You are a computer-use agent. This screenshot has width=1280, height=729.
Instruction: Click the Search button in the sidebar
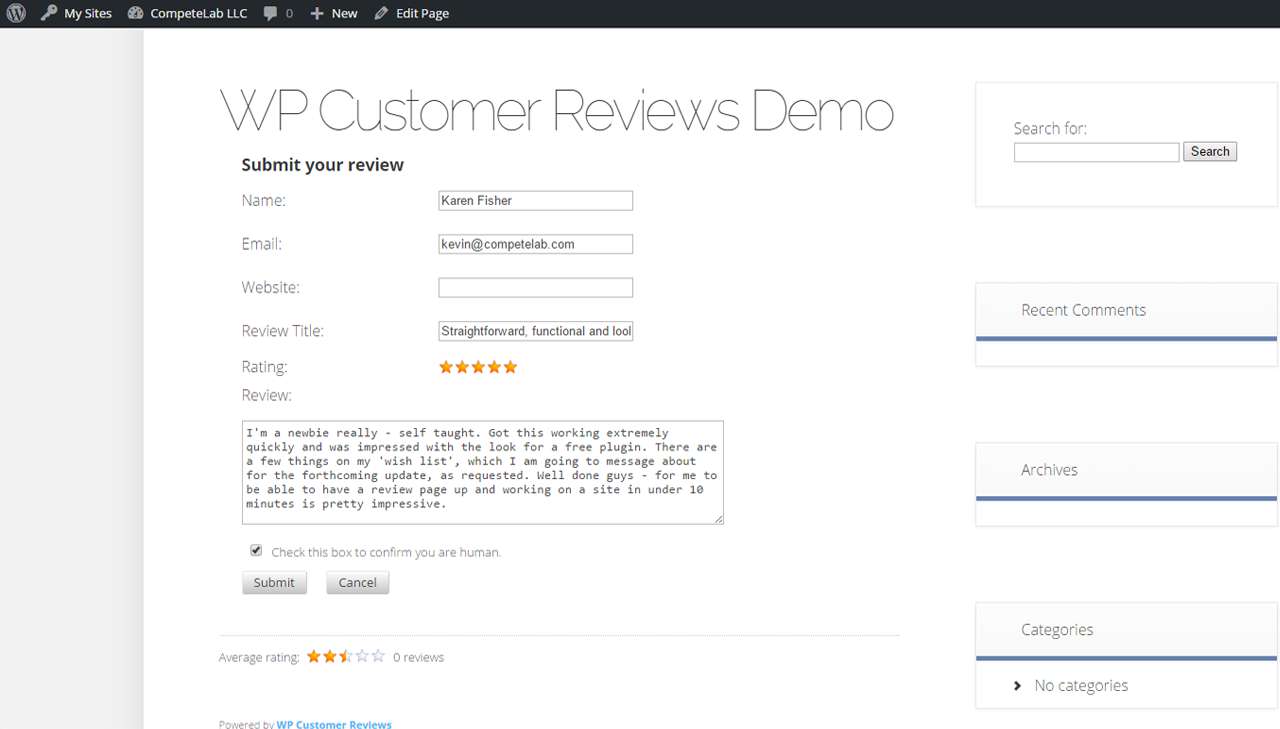[x=1210, y=151]
